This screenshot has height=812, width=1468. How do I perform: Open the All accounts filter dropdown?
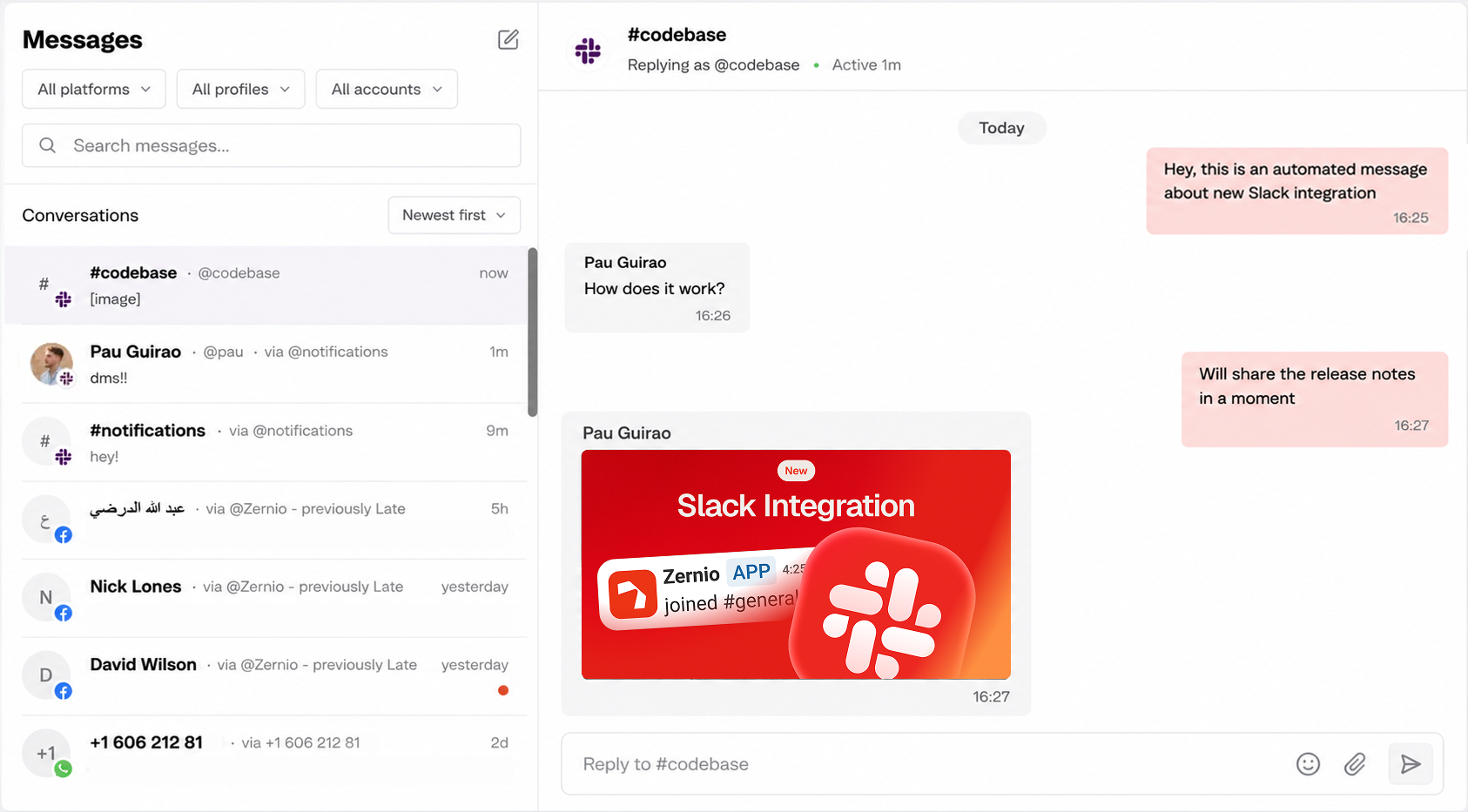pyautogui.click(x=387, y=89)
